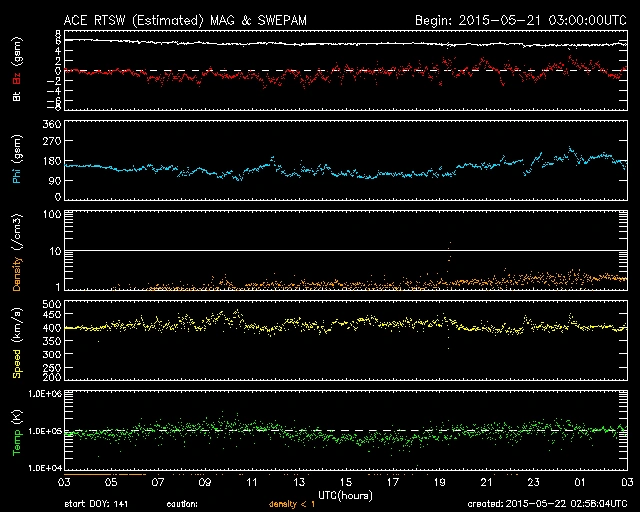Viewport: 640px width, 512px height.
Task: Click the white Bt axis label
Action: tap(16, 96)
